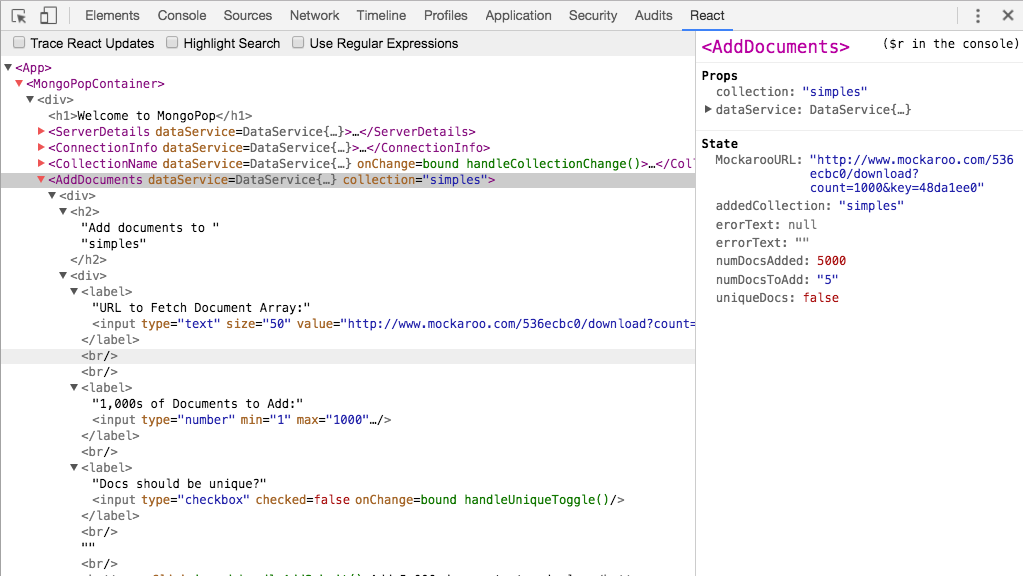Expand the CollectionName component
The height and width of the screenshot is (576, 1023).
point(41,163)
